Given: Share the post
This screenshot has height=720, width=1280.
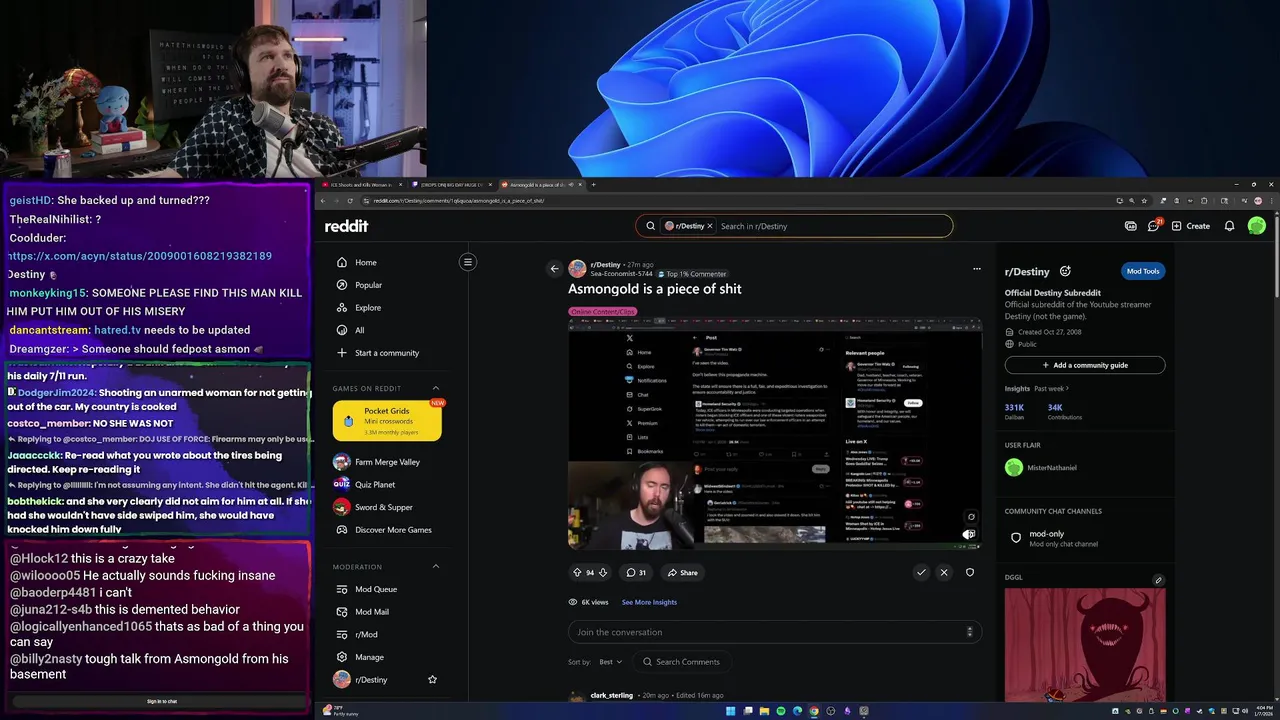Looking at the screenshot, I should click(683, 573).
